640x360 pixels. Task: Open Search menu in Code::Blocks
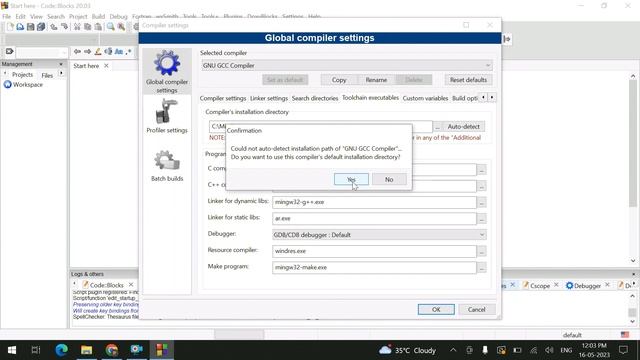click(x=56, y=17)
